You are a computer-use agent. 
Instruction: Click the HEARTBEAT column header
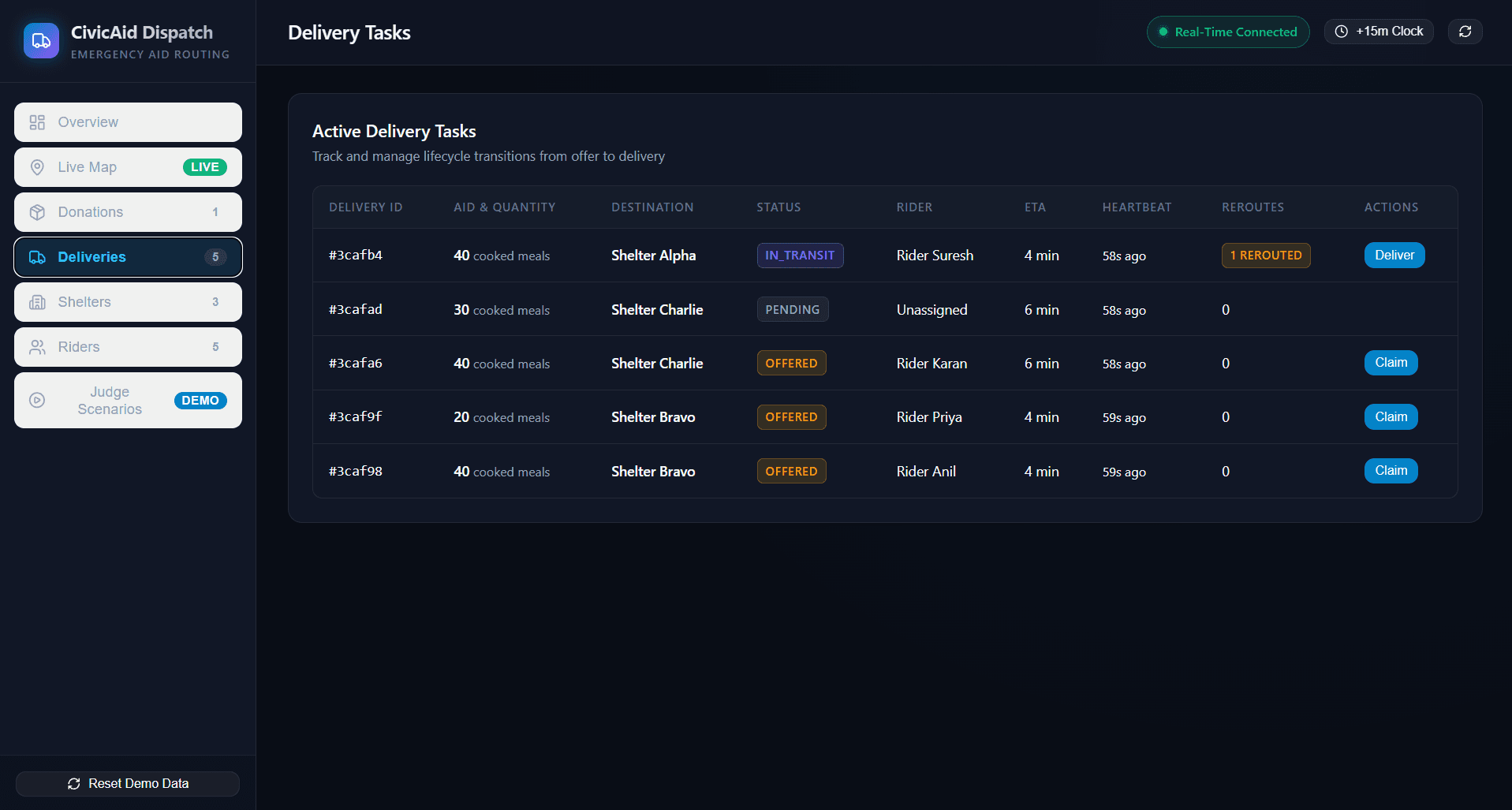click(x=1137, y=207)
